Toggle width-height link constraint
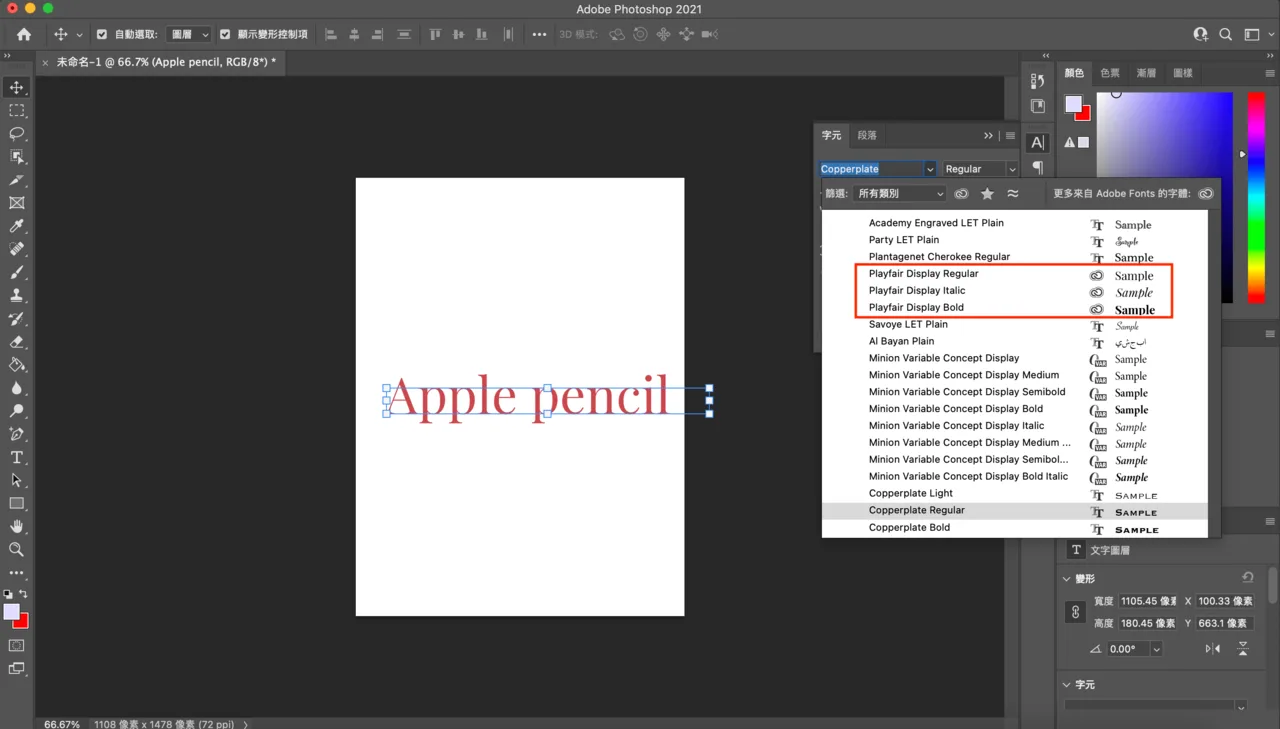Viewport: 1280px width, 729px height. (x=1076, y=612)
